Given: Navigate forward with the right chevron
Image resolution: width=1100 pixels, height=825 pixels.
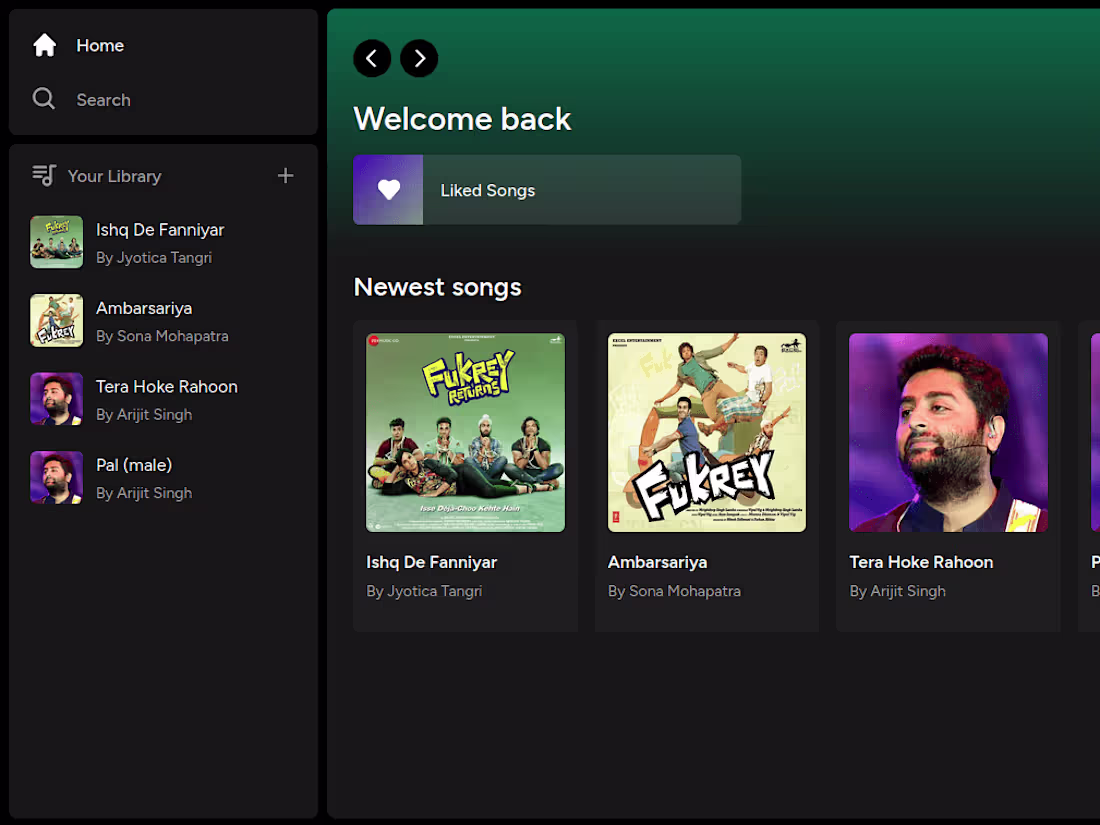Looking at the screenshot, I should [419, 58].
